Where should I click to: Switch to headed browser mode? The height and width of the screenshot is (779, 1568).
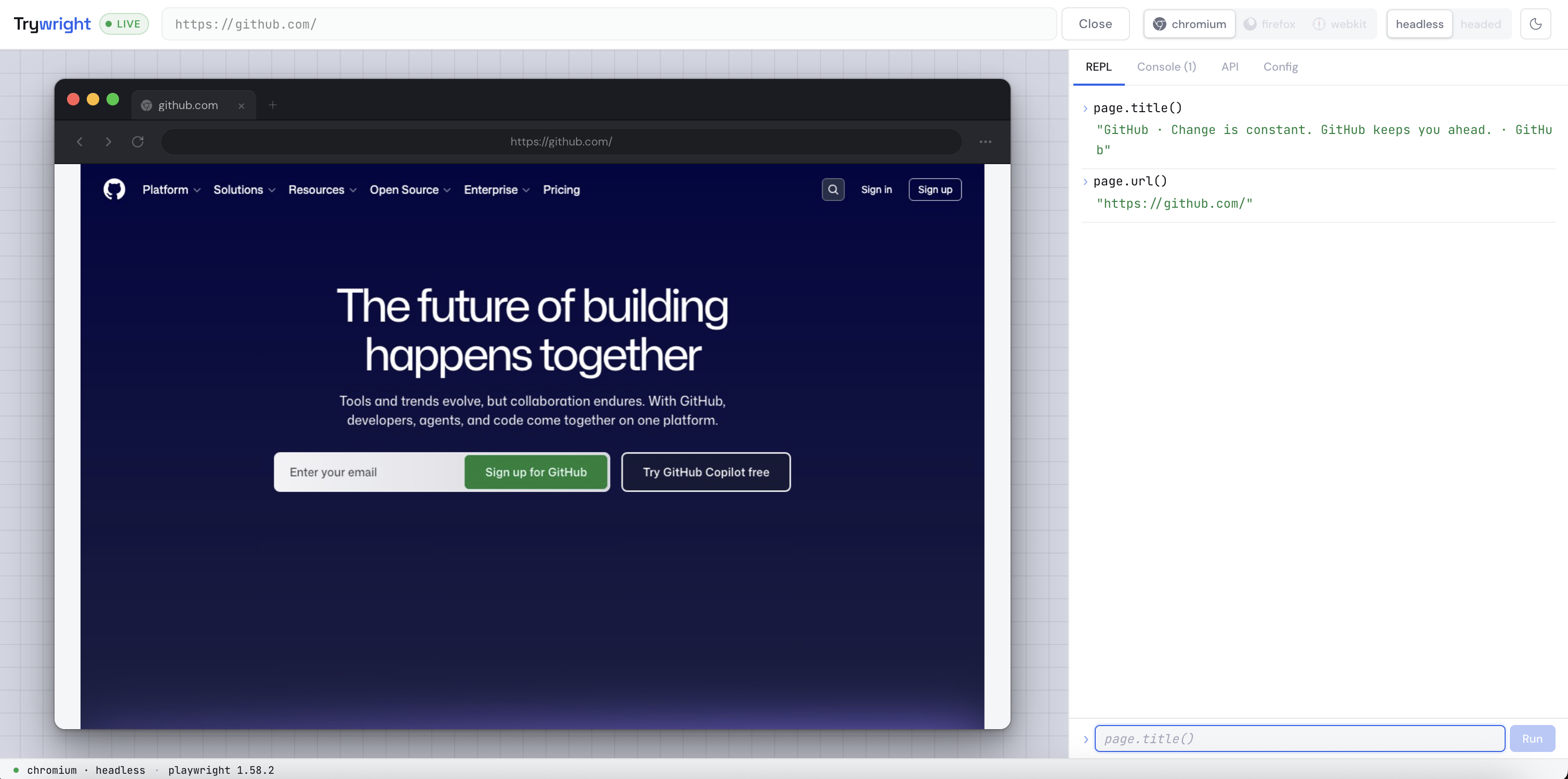[1481, 24]
